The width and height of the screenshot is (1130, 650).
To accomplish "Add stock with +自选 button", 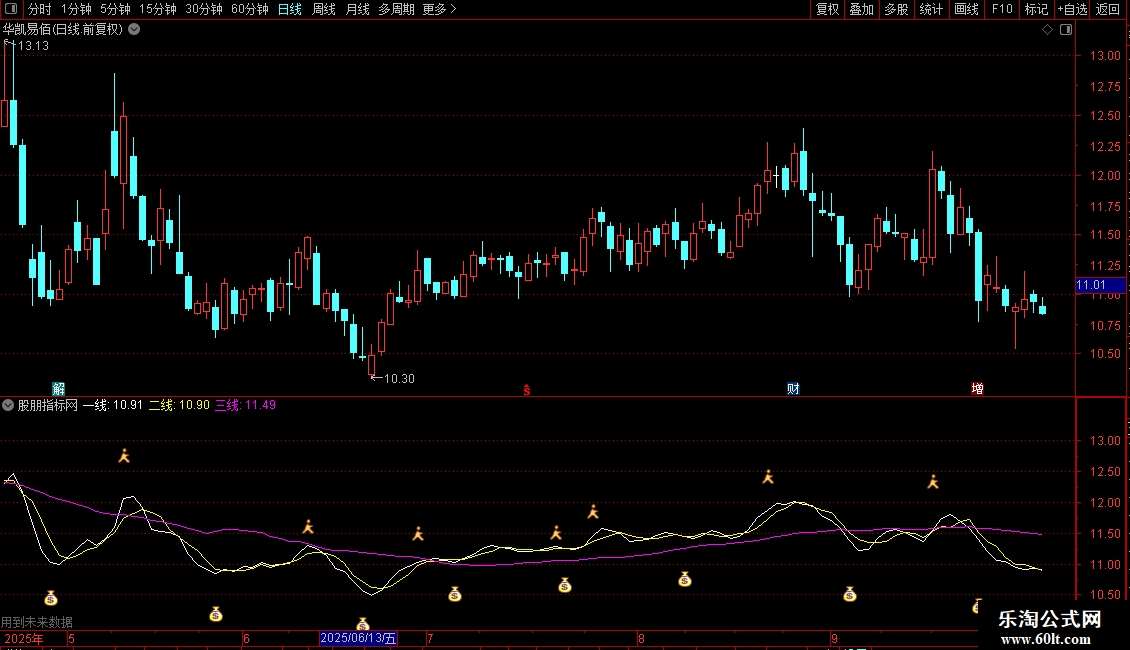I will (x=1072, y=9).
